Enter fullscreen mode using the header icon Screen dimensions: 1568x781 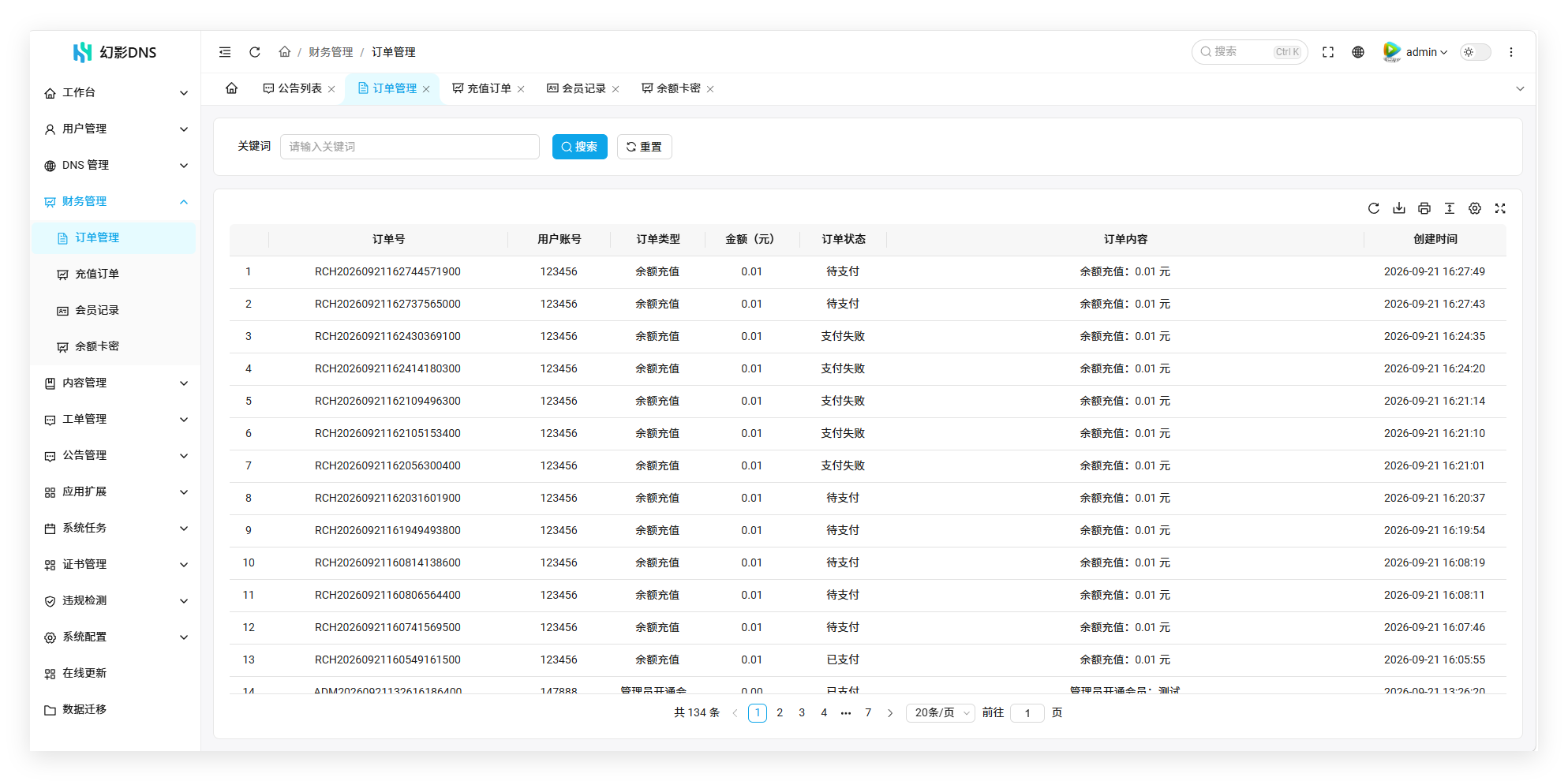[x=1328, y=52]
